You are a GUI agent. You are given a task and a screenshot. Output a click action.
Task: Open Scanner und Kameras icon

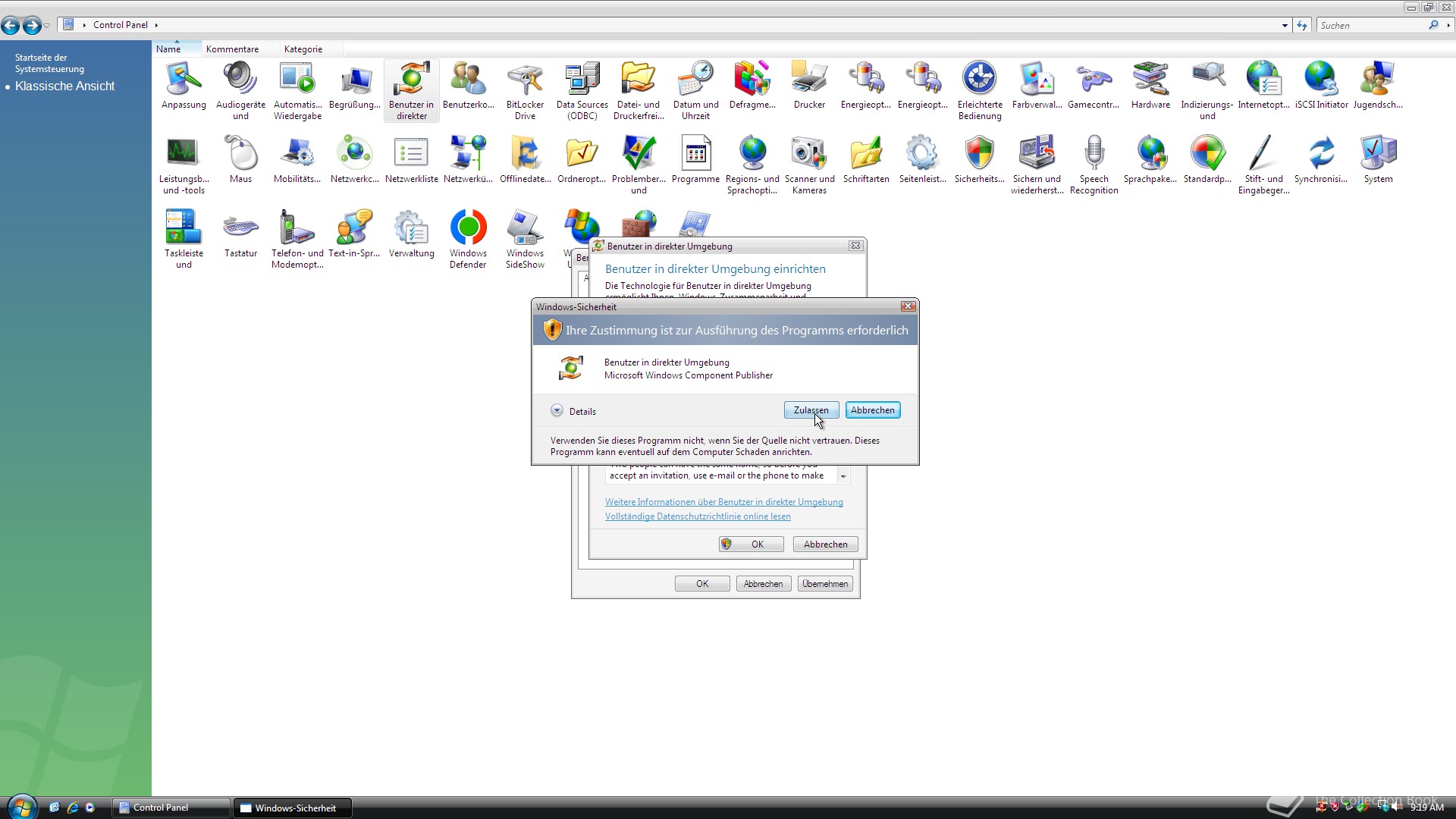pos(809,165)
